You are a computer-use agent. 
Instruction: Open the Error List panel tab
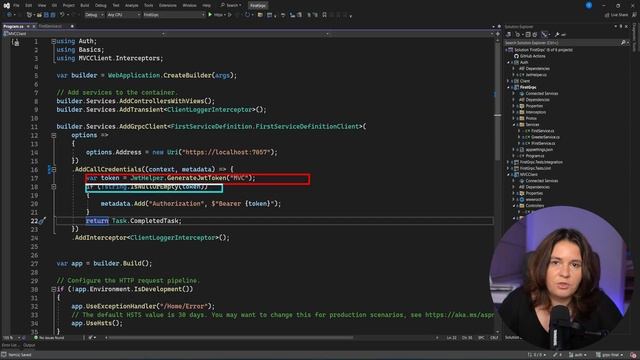pos(9,345)
